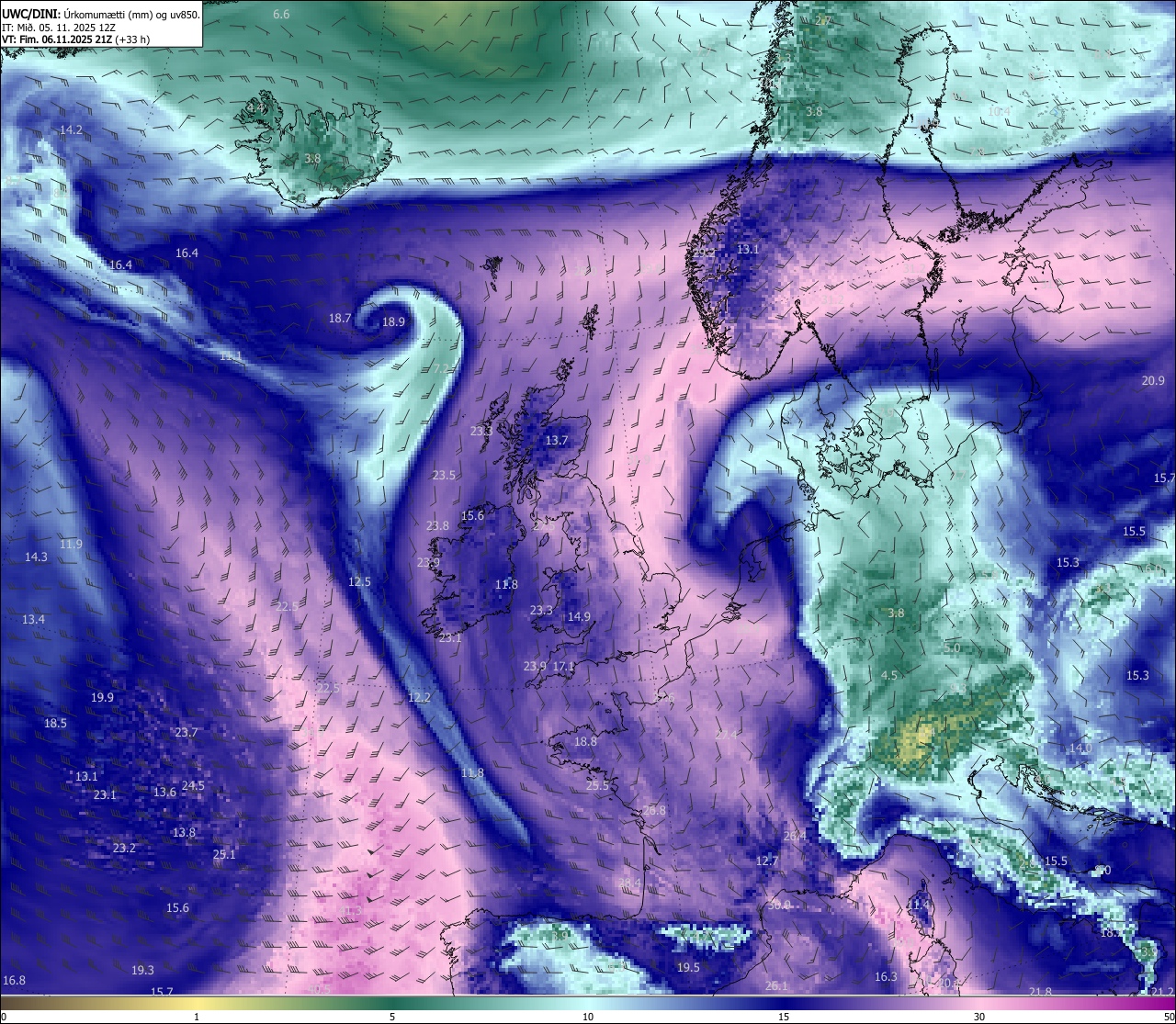
Task: Click the 18.5 value label
Action: pos(55,723)
